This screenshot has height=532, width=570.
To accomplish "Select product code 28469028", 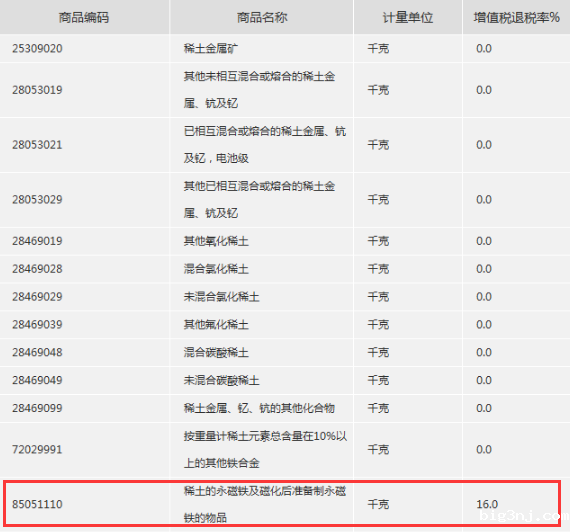I will click(37, 269).
